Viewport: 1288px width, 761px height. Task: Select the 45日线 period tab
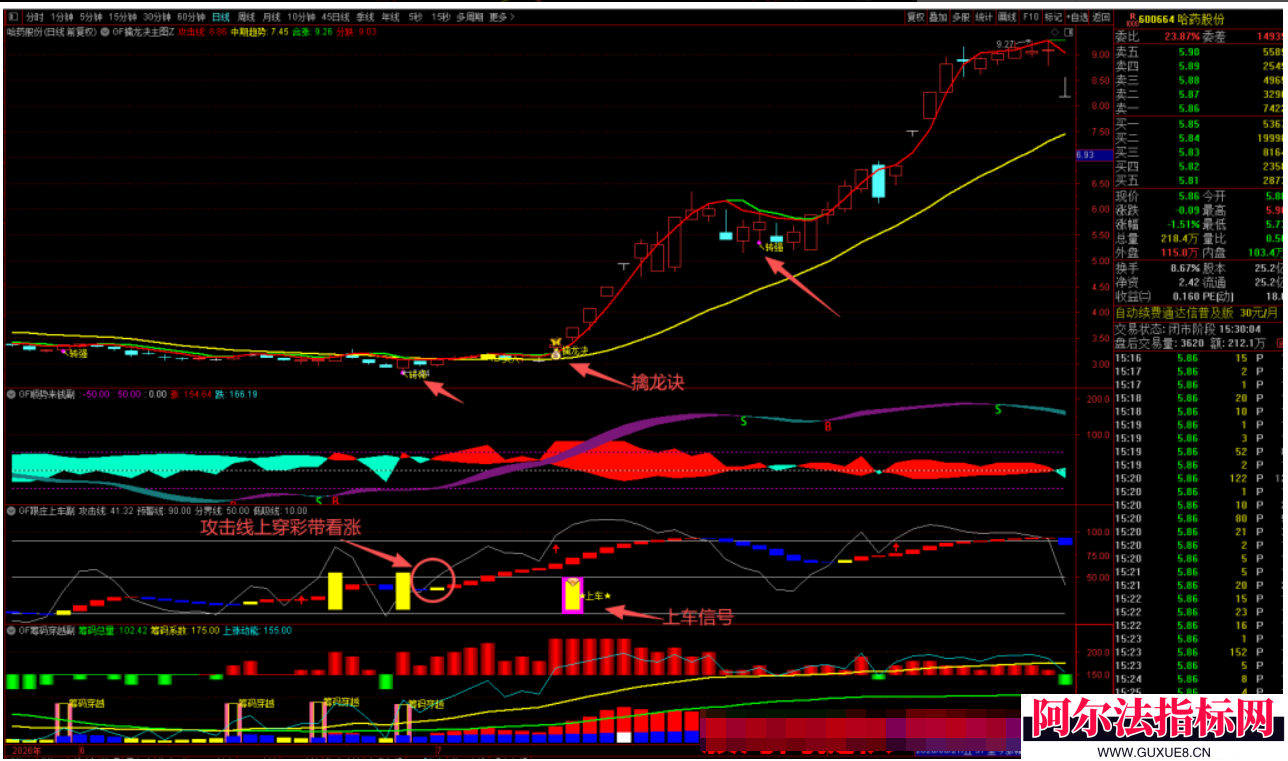[336, 17]
